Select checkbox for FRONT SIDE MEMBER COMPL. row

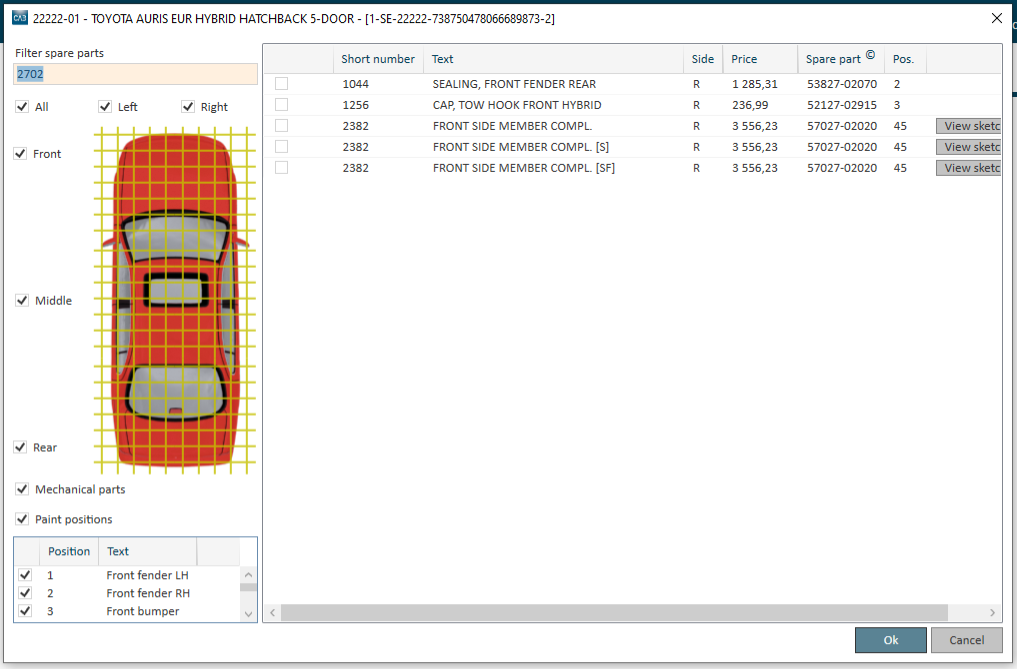tap(281, 126)
